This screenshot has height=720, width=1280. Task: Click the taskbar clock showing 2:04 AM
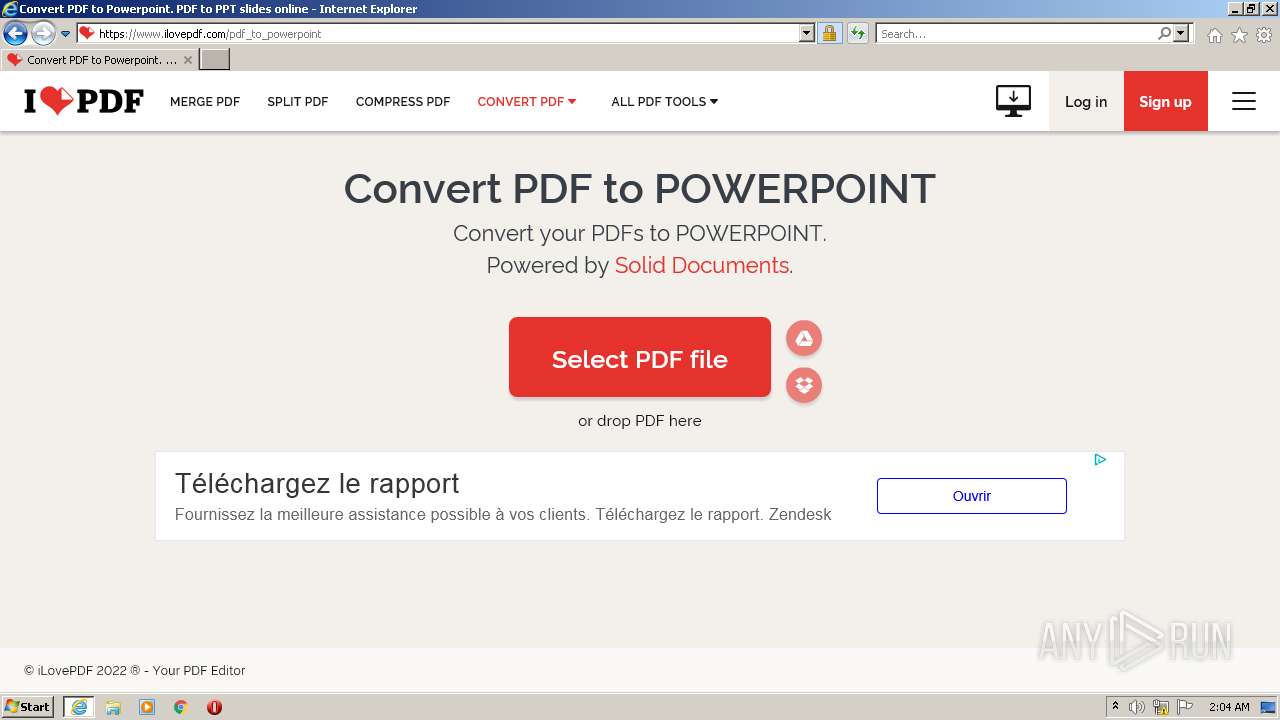1229,707
